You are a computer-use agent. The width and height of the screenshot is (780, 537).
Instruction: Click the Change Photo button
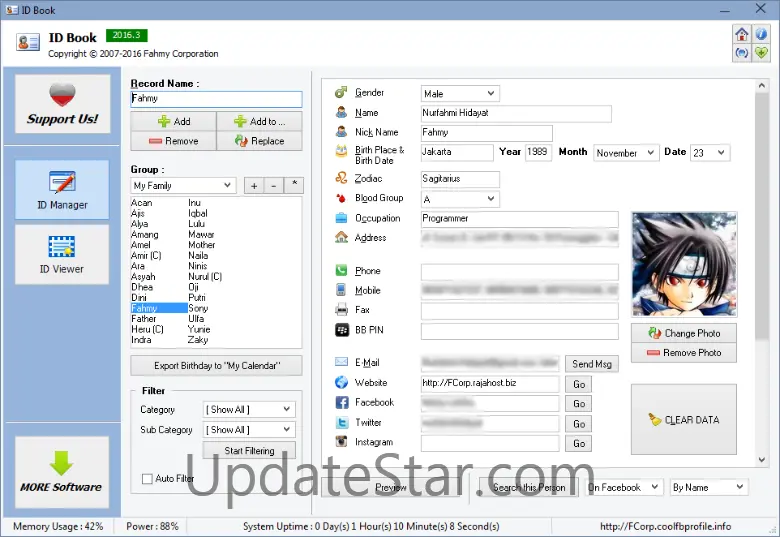click(x=684, y=333)
